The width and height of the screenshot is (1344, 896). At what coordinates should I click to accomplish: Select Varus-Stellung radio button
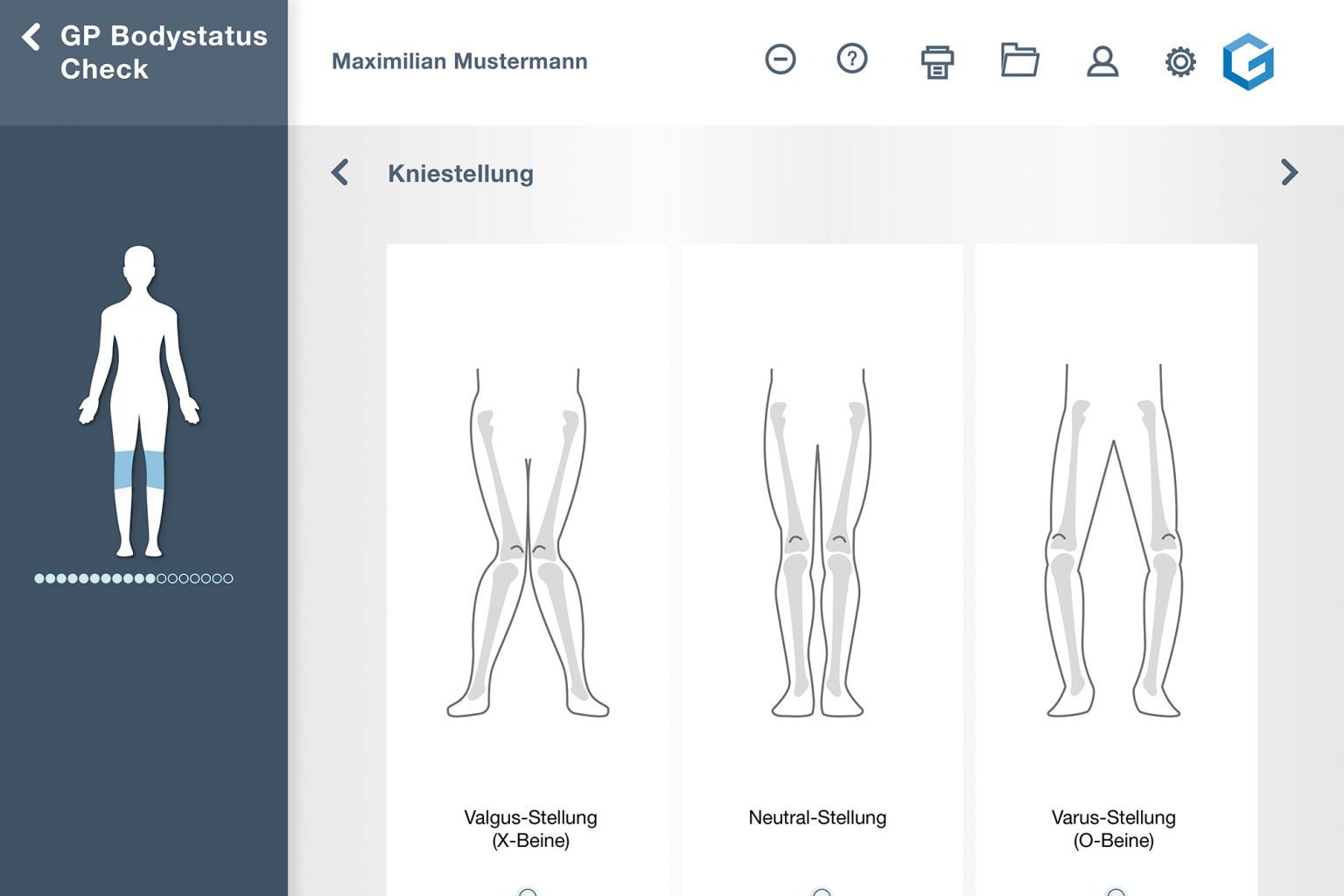(1116, 892)
